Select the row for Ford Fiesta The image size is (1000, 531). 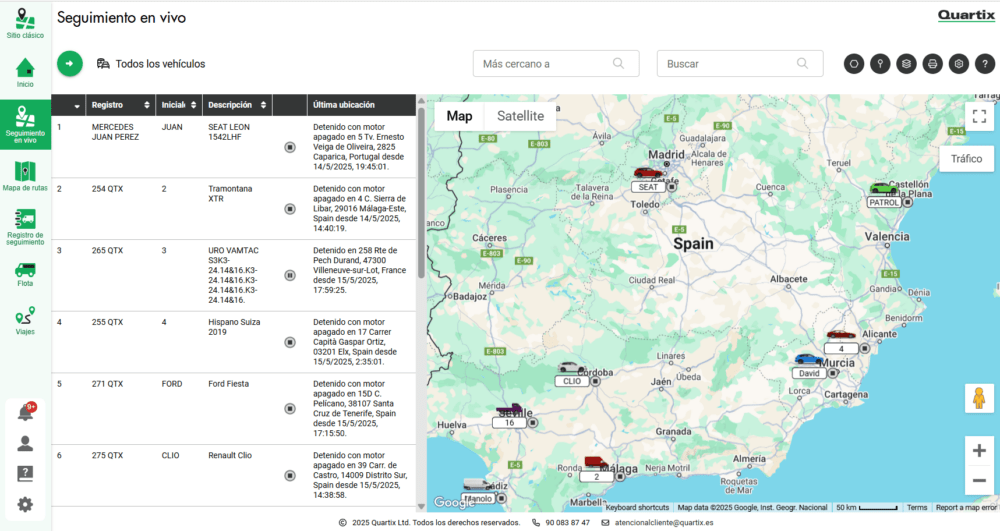pos(233,409)
